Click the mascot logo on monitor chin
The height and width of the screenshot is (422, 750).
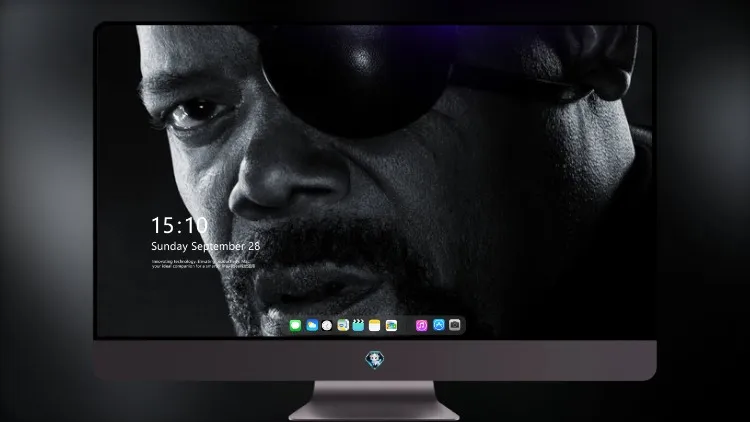point(375,360)
